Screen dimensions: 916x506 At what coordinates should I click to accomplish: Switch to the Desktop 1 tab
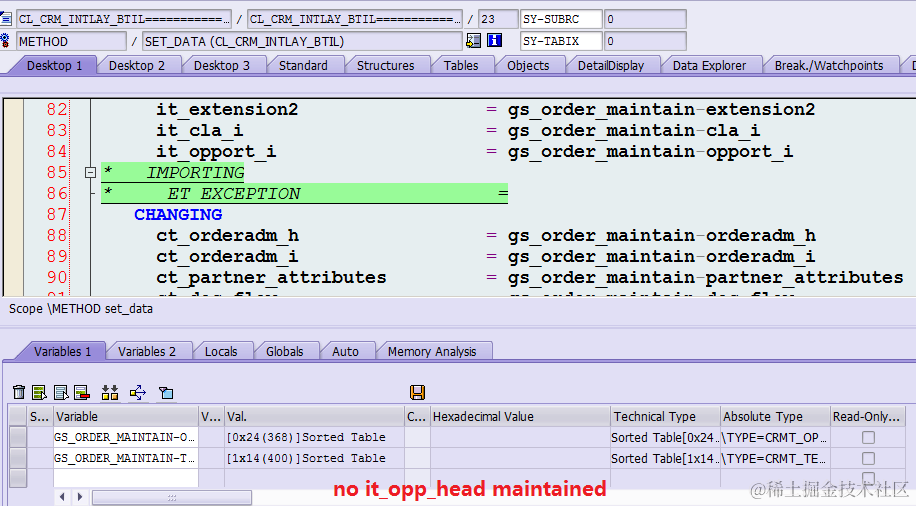(x=54, y=65)
